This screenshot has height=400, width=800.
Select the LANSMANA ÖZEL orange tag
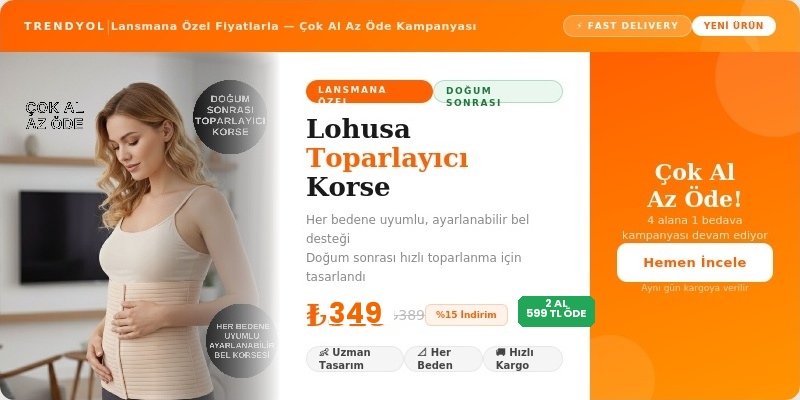[x=369, y=91]
